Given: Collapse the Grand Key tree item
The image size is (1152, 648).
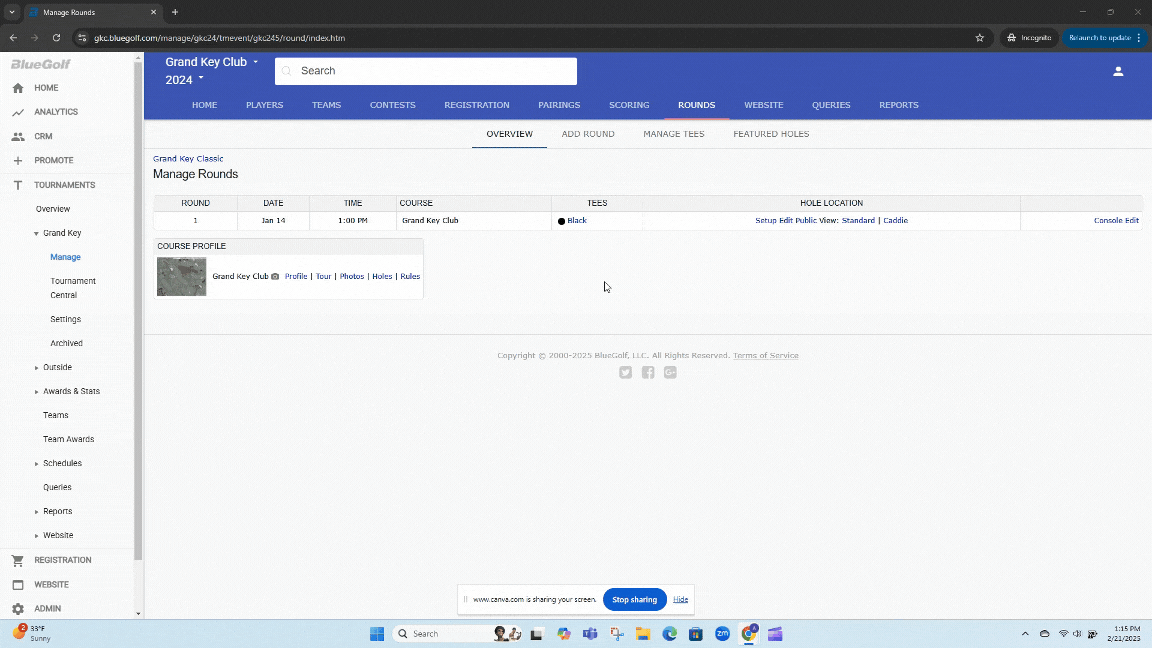Looking at the screenshot, I should 36,234.
